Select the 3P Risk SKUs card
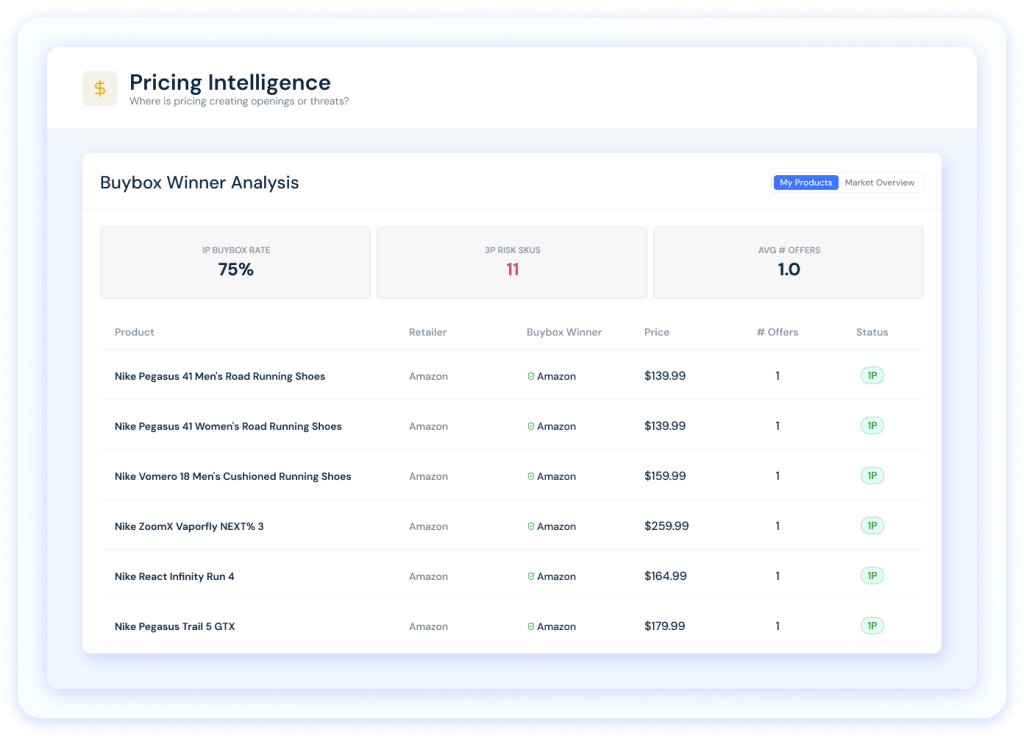The height and width of the screenshot is (736, 1024). click(512, 263)
